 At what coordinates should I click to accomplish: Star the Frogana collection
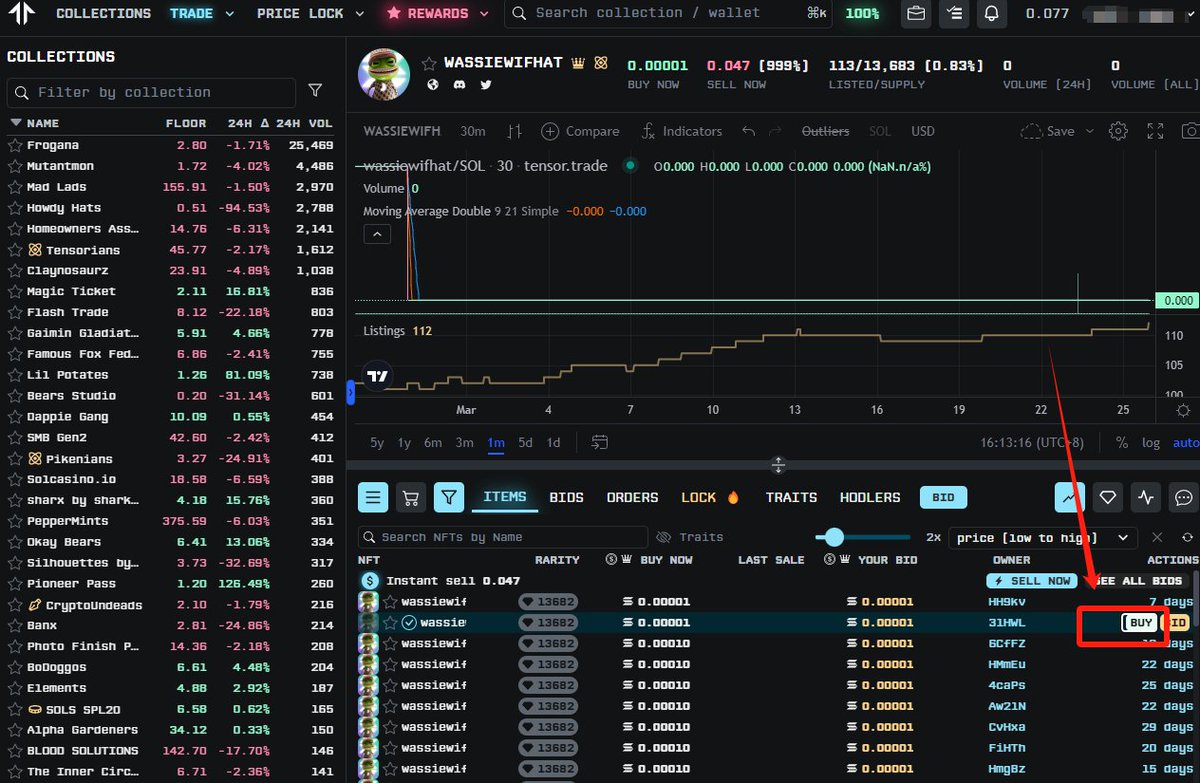coord(15,145)
